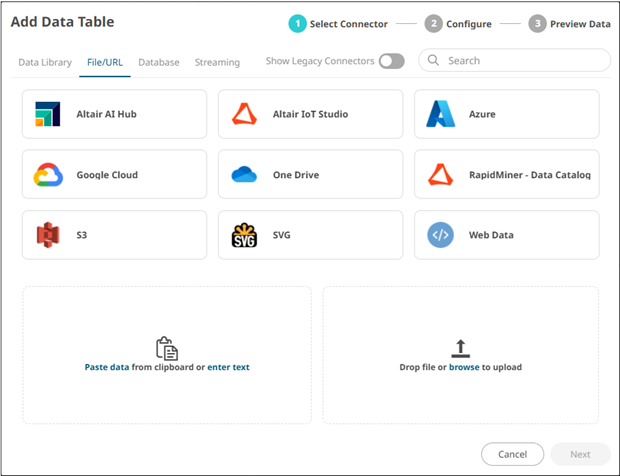Viewport: 620px width, 476px height.
Task: Enable Show Legacy Connectors toggle
Action: point(391,61)
